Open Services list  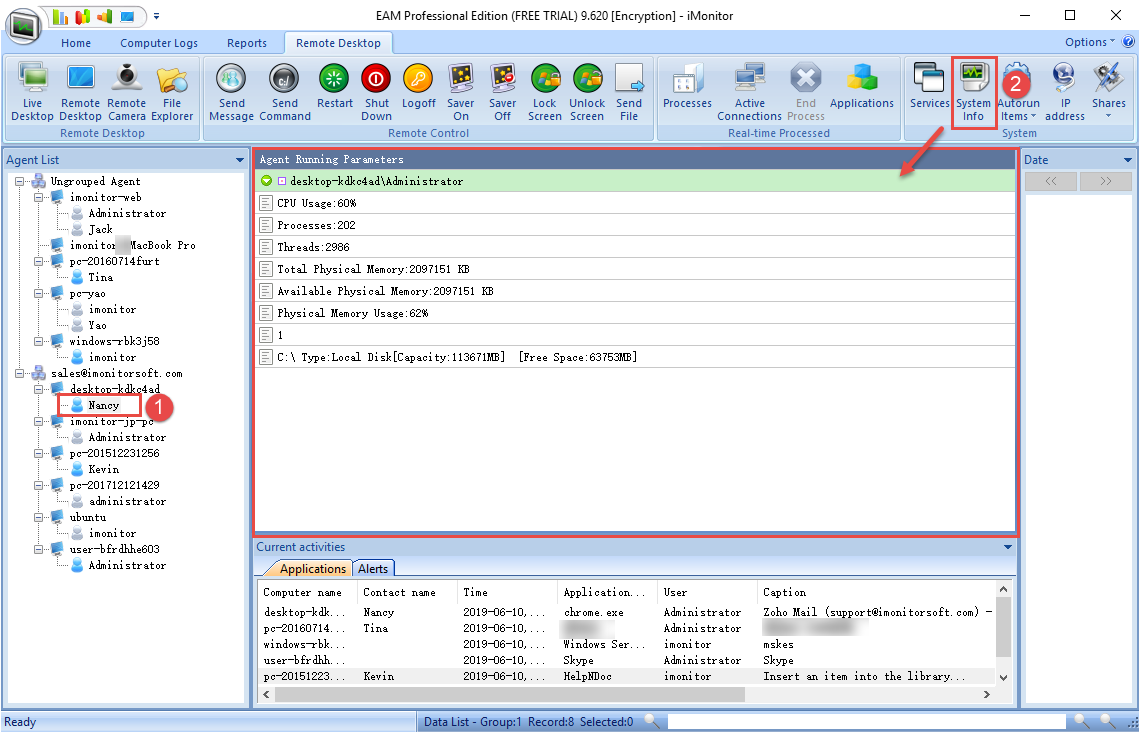(929, 87)
